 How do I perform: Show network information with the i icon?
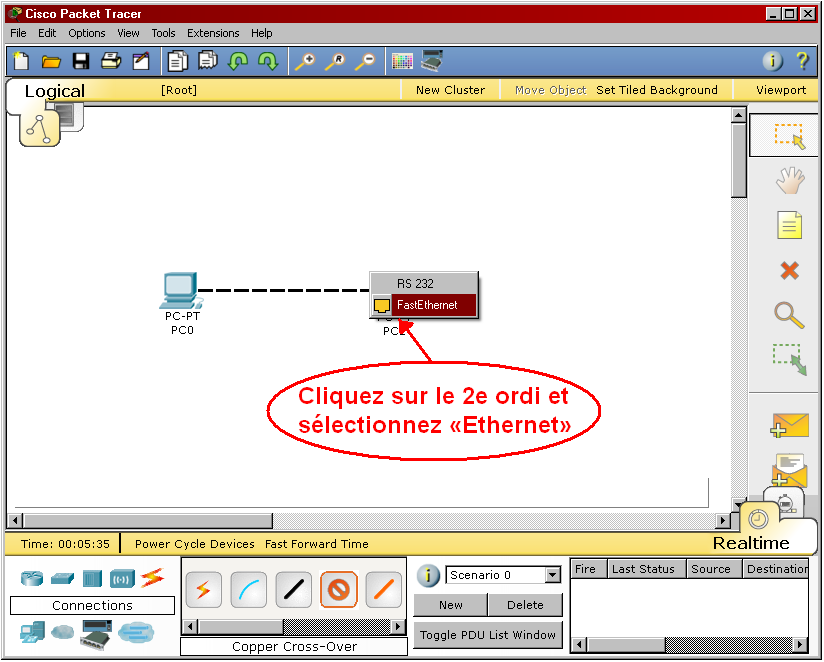(772, 61)
